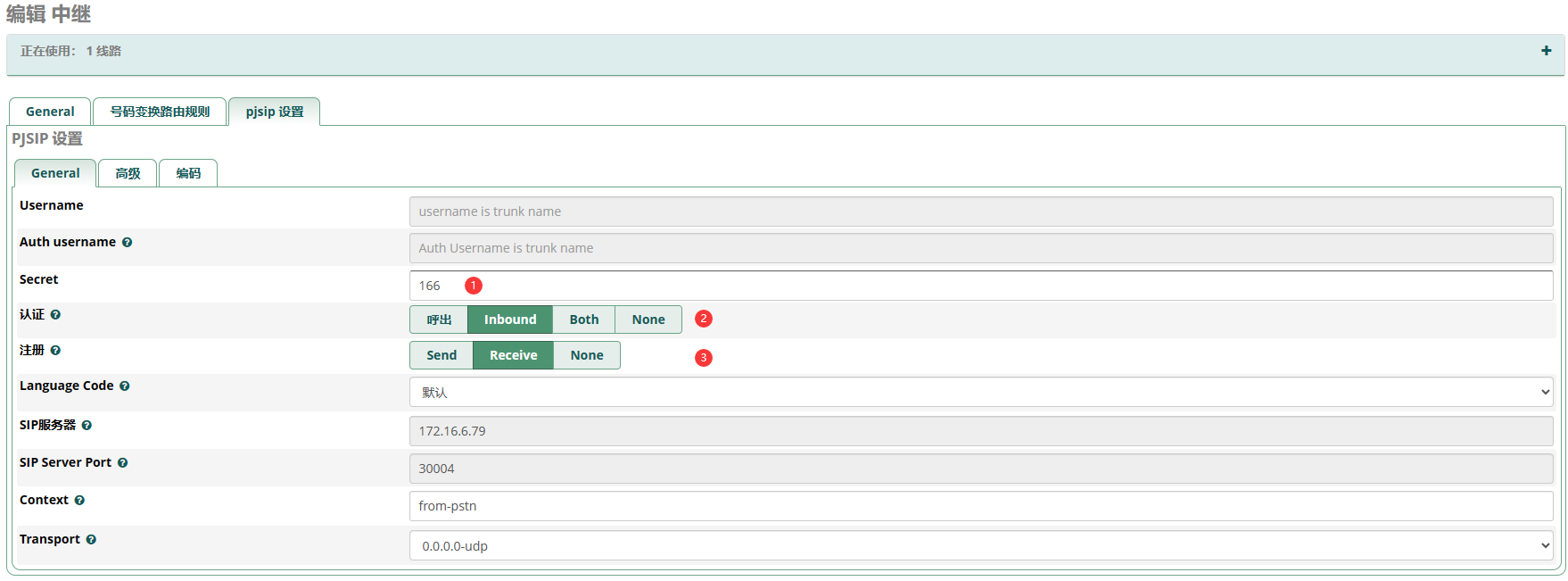
Task: Click the Transport help question icon
Action: tap(91, 540)
